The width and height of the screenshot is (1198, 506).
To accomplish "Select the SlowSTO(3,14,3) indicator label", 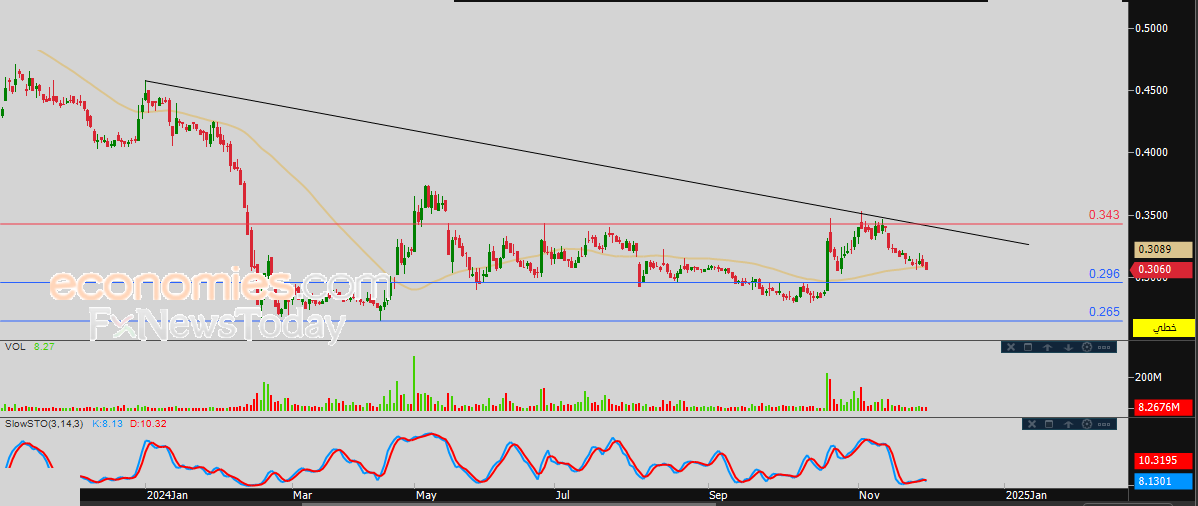I will [45, 425].
